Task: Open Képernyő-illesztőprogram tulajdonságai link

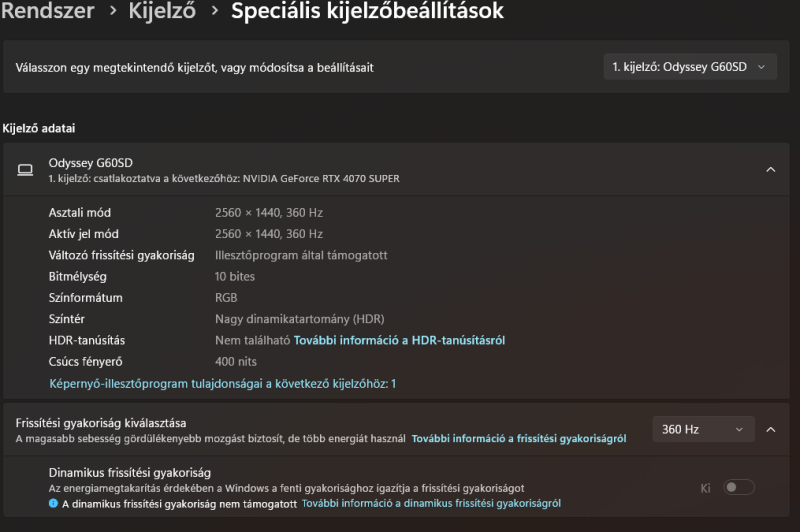Action: coord(222,384)
